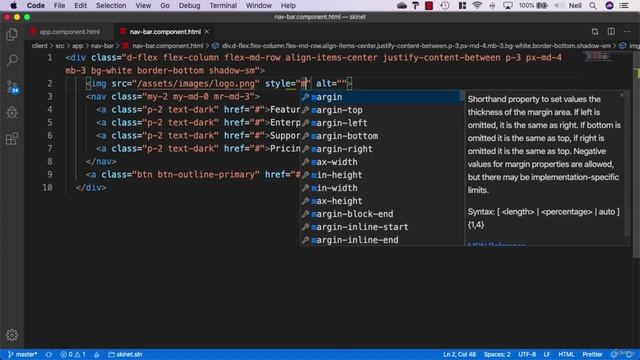This screenshot has width=640, height=360.
Task: Click the Synchronize Changes icon in status bar
Action: (49, 354)
